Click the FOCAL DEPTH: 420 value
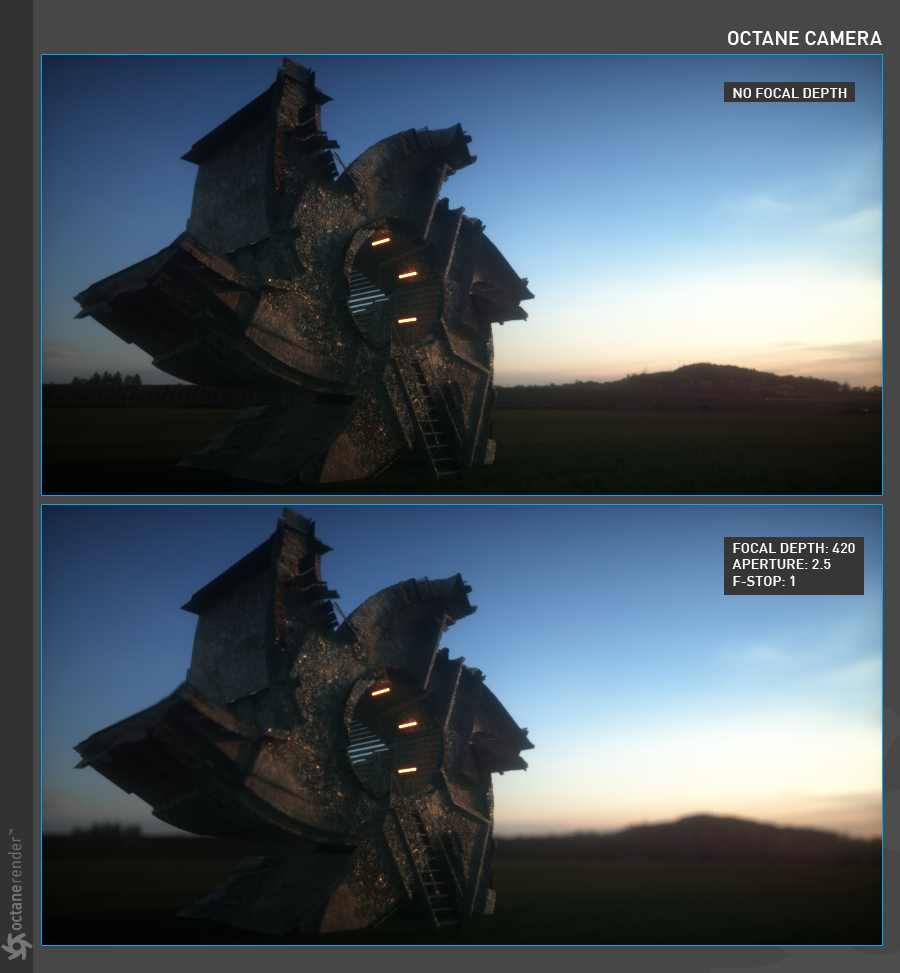Screen dimensions: 900x973 coord(793,549)
